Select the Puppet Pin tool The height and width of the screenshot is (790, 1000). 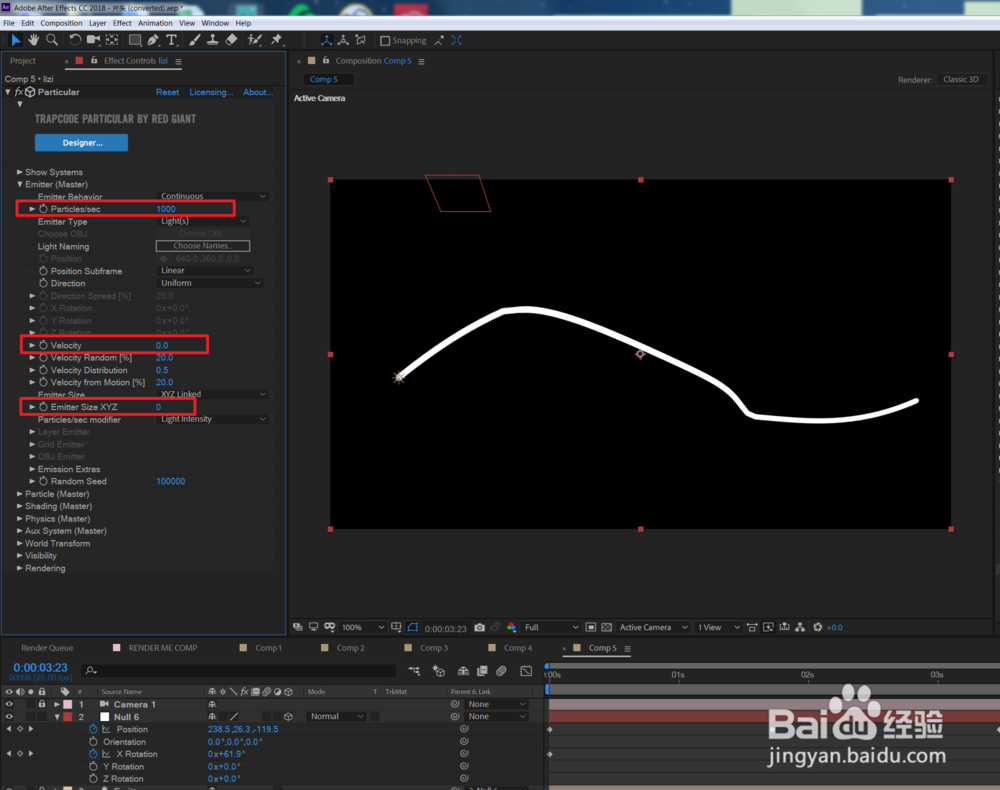tap(277, 40)
